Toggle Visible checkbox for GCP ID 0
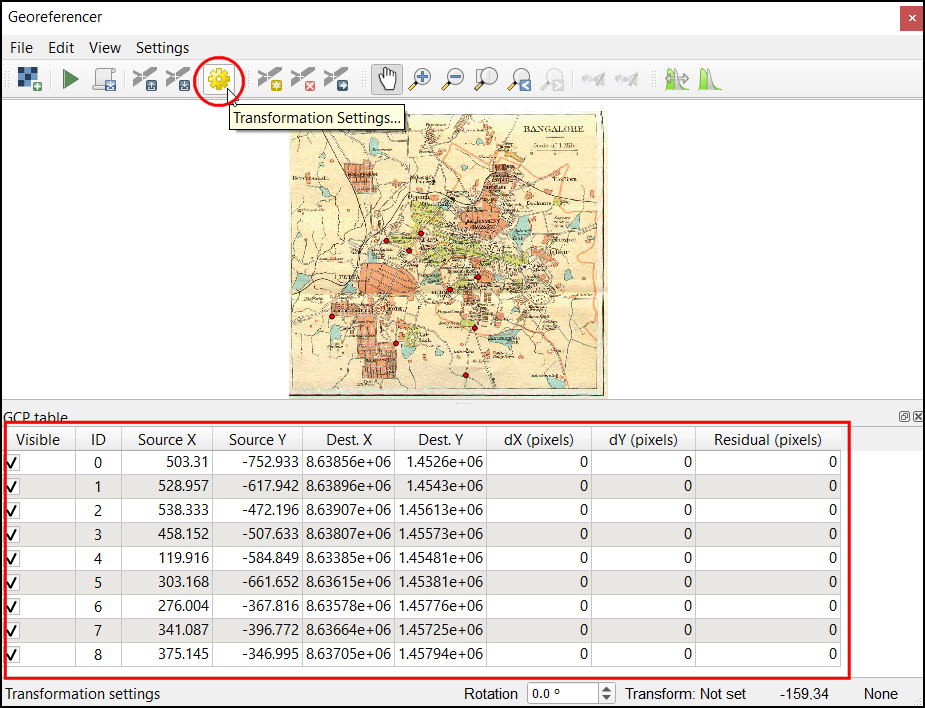 [12, 463]
